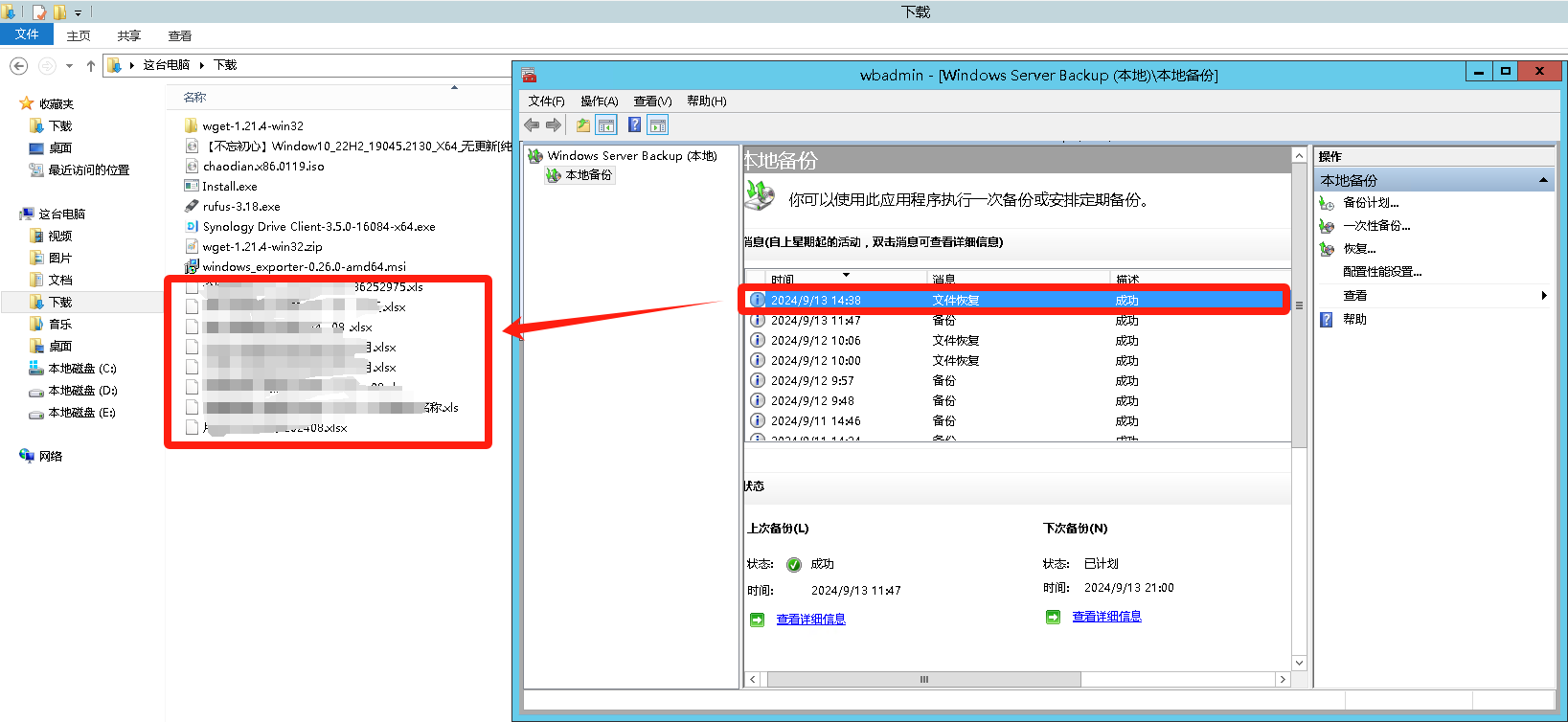Viewport: 1568px width, 722px height.
Task: Collapse the 本地备份 actions section header
Action: (1543, 180)
